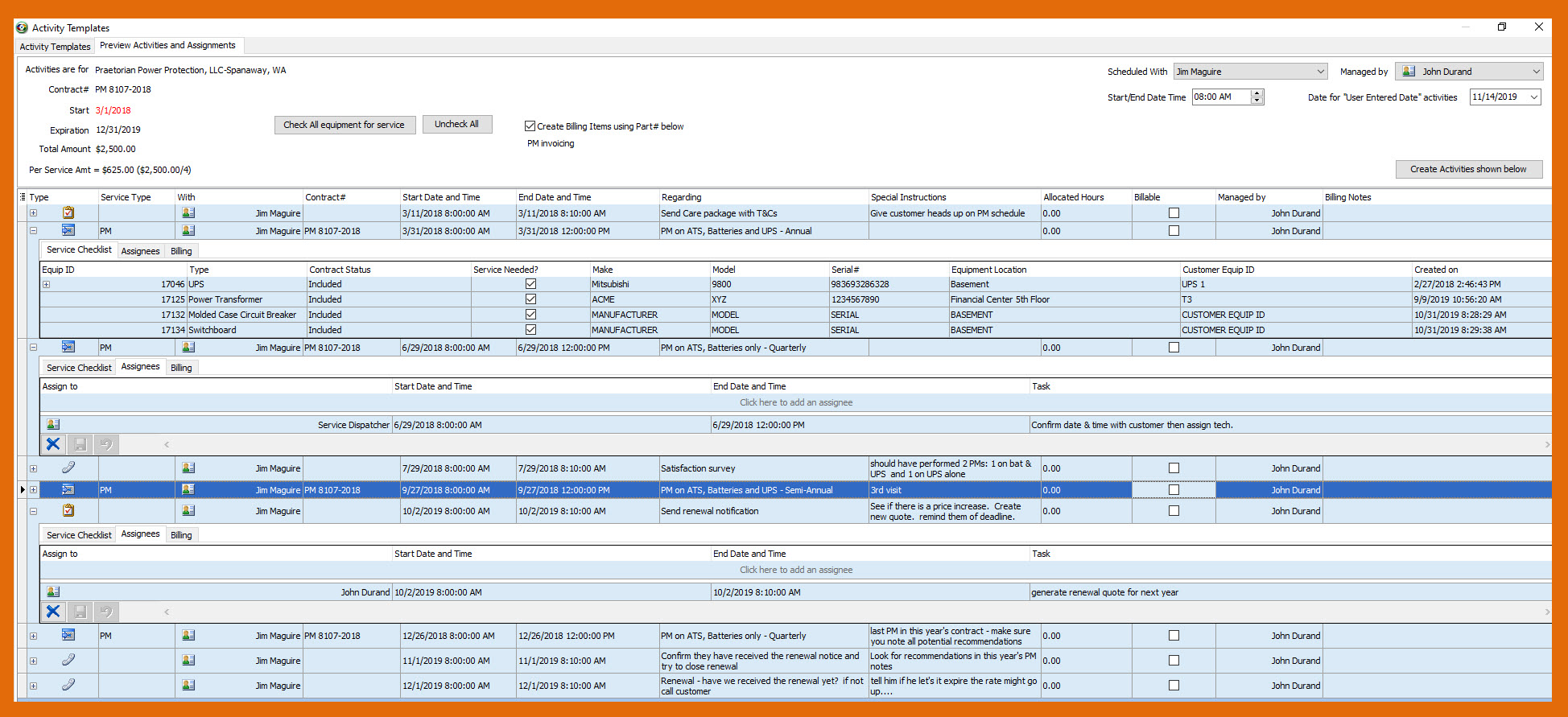The width and height of the screenshot is (1568, 717).
Task: Click the John Durand assignee row icon
Action: tap(53, 591)
